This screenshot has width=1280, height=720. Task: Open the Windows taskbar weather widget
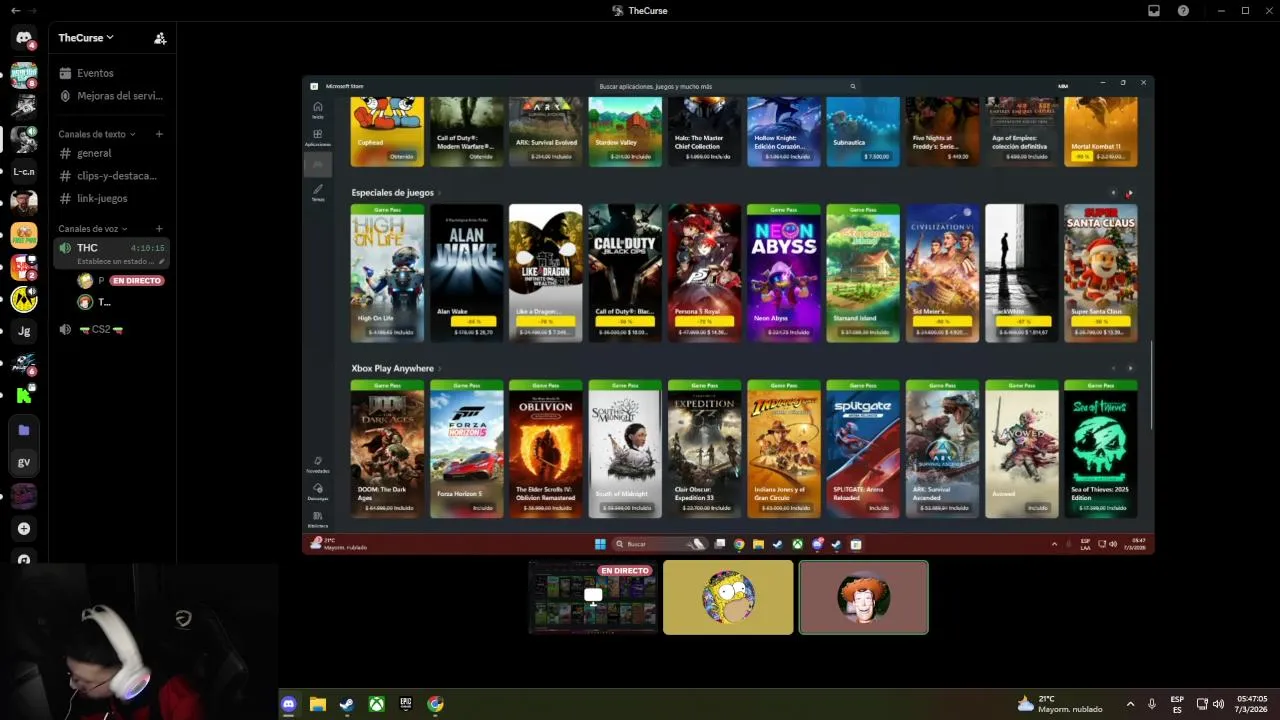click(1059, 704)
